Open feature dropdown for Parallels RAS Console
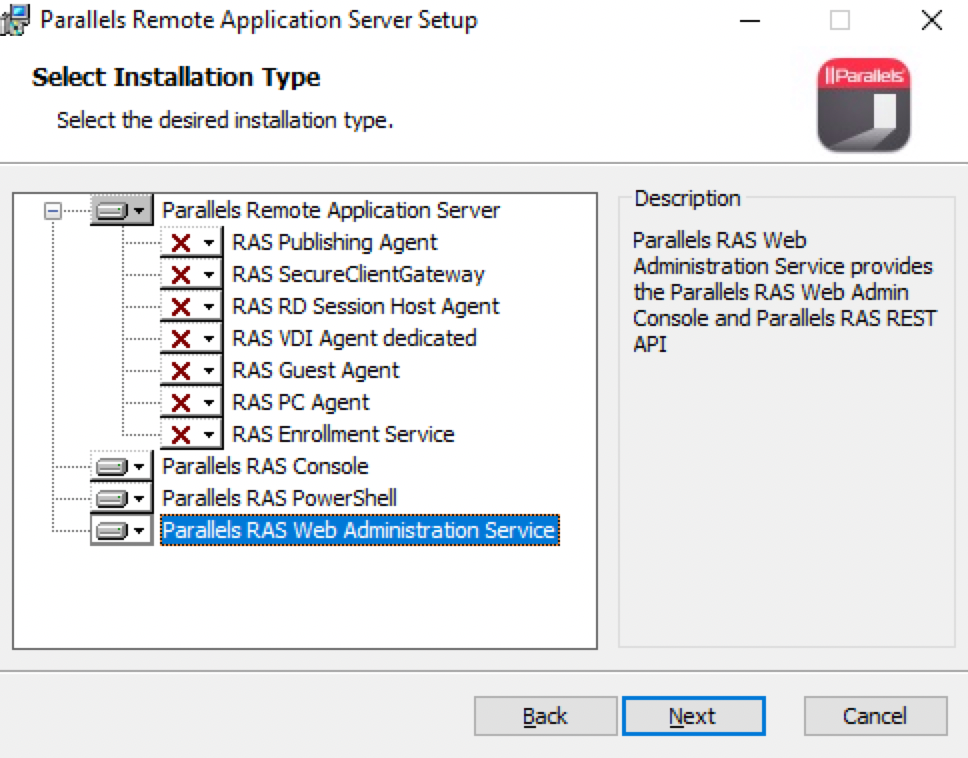The width and height of the screenshot is (968, 758). click(122, 467)
